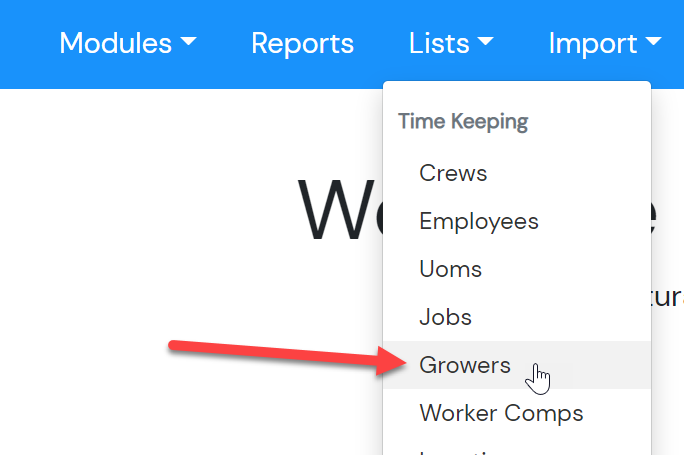Select the cut-off item below Worker Comps
This screenshot has height=455, width=684.
coord(517,449)
